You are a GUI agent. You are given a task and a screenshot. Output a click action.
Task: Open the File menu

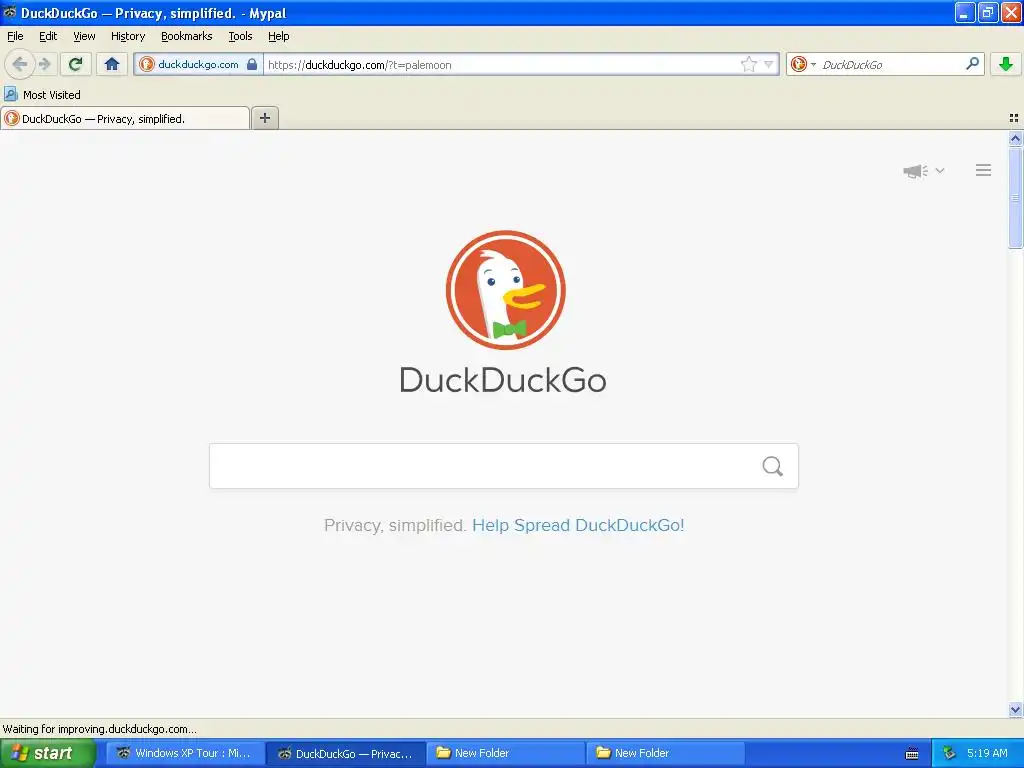[15, 36]
